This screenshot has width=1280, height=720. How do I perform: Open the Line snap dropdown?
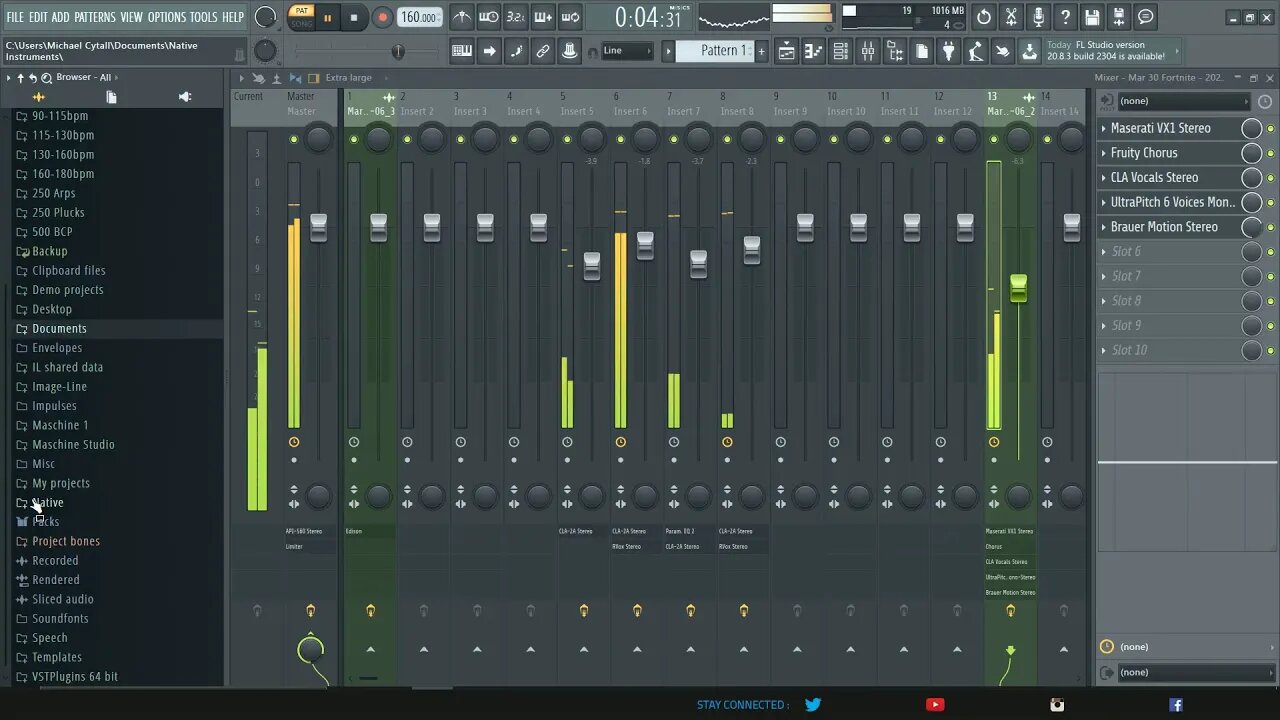click(x=627, y=51)
